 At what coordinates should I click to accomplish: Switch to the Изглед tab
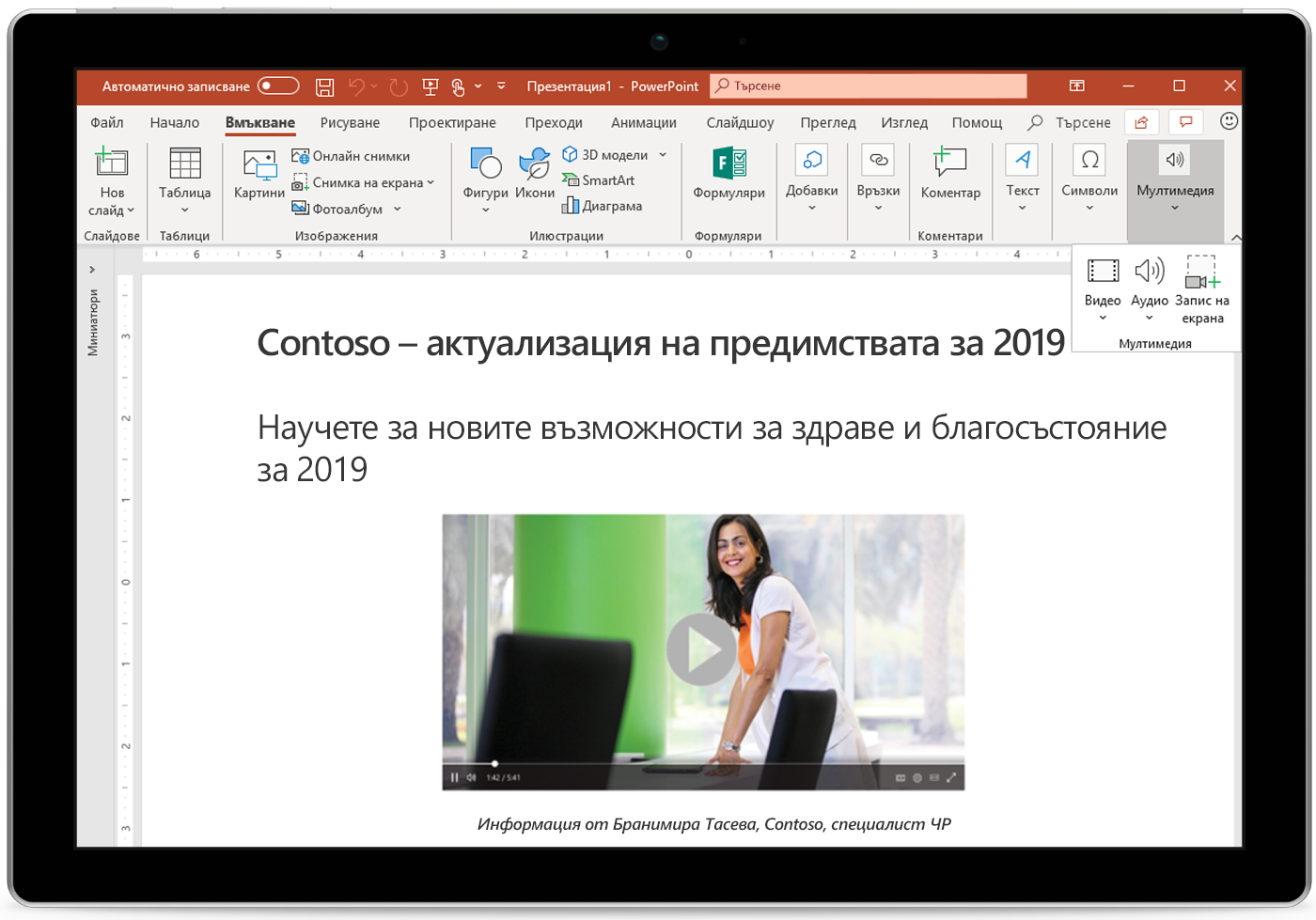tap(904, 122)
